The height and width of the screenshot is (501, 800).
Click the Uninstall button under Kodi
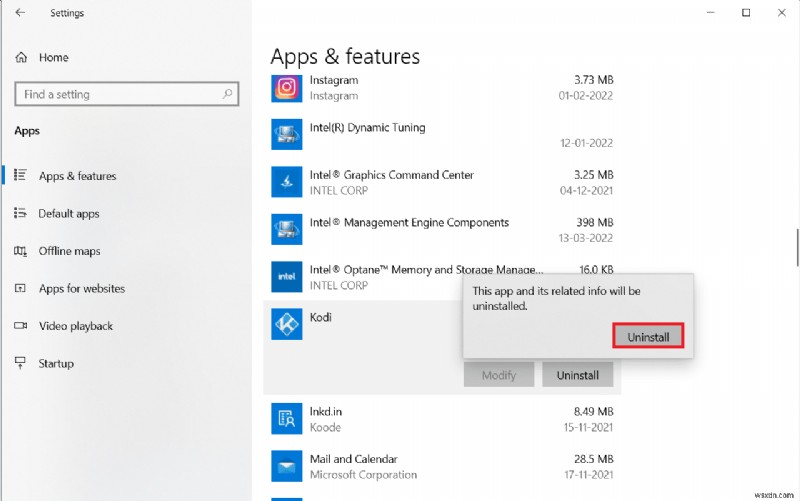577,375
